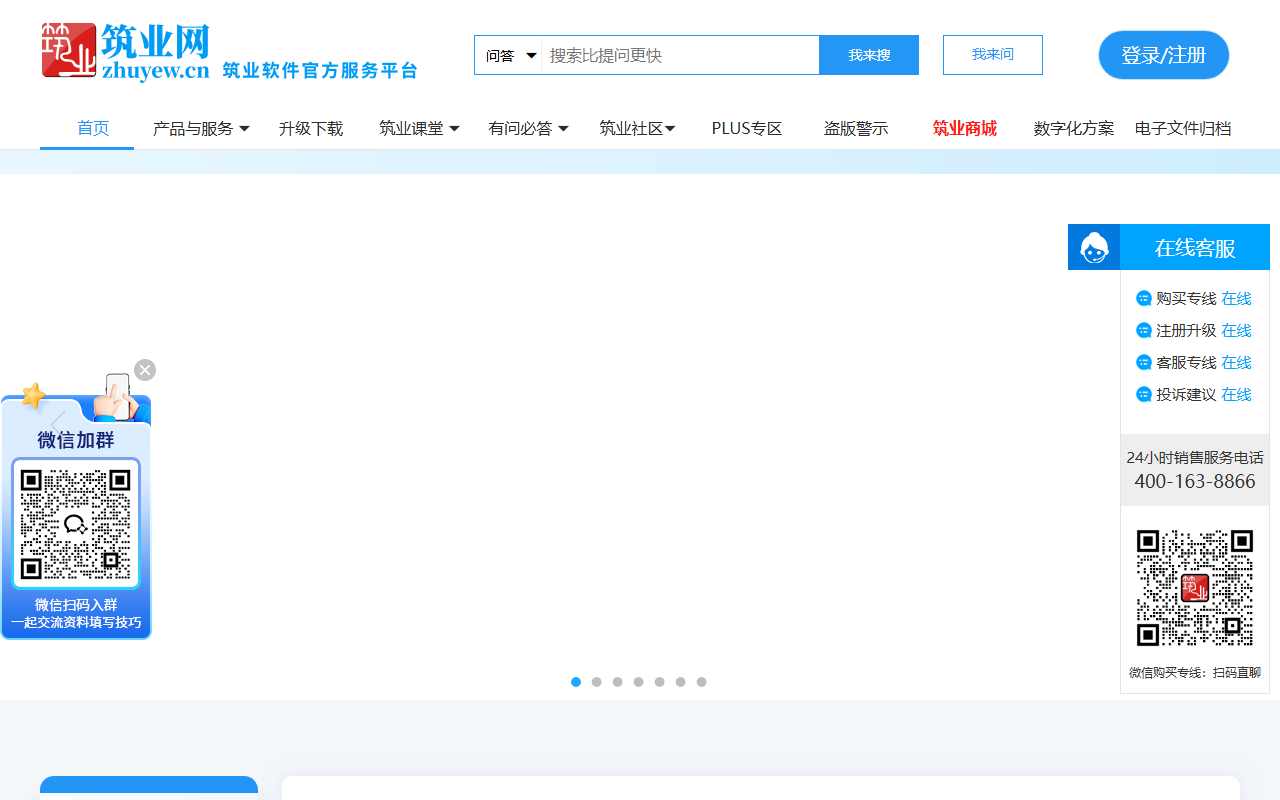1280x800 pixels.
Task: Click the 我来搜 search button
Action: pos(869,55)
